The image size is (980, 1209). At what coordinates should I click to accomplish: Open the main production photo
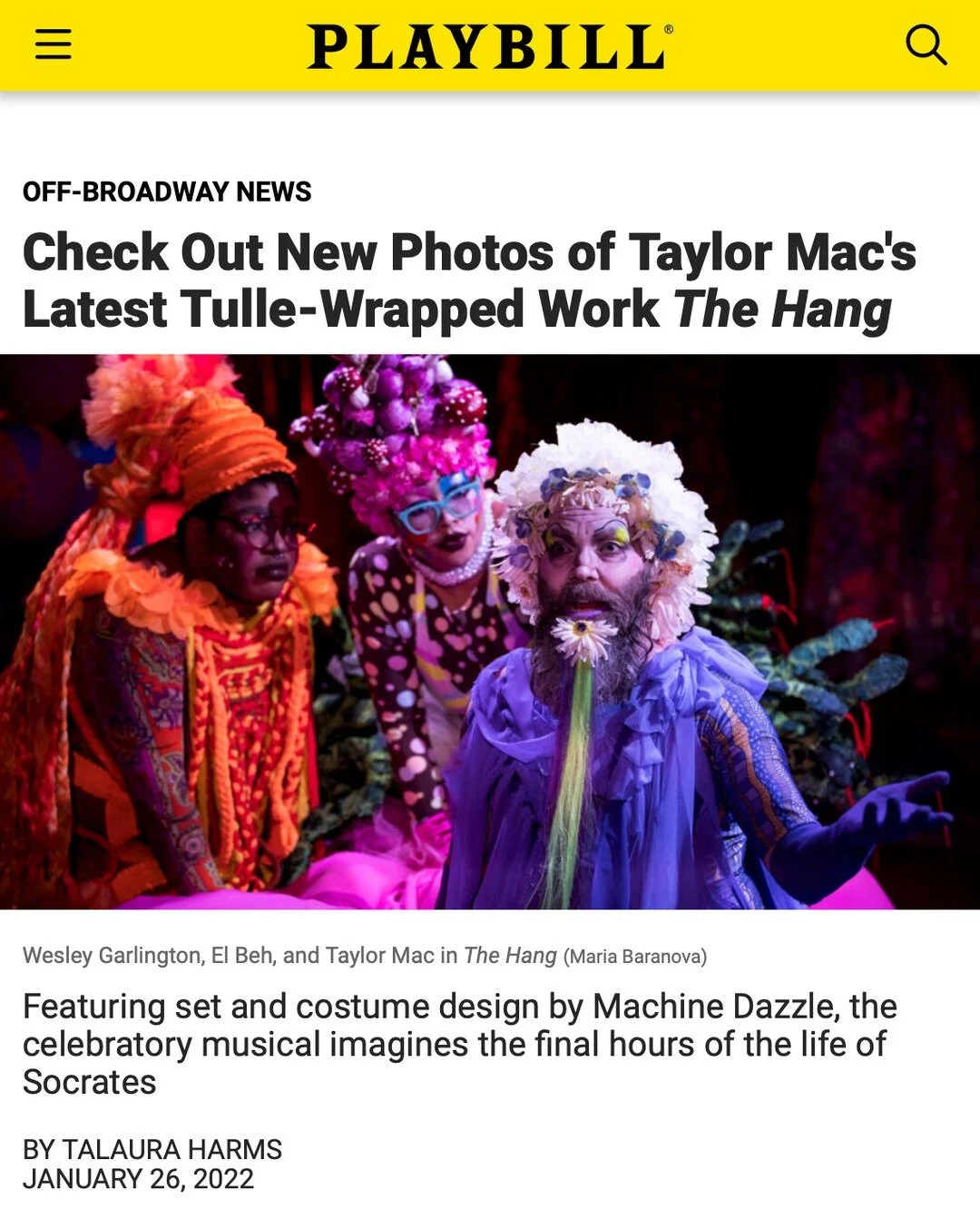pyautogui.click(x=490, y=632)
